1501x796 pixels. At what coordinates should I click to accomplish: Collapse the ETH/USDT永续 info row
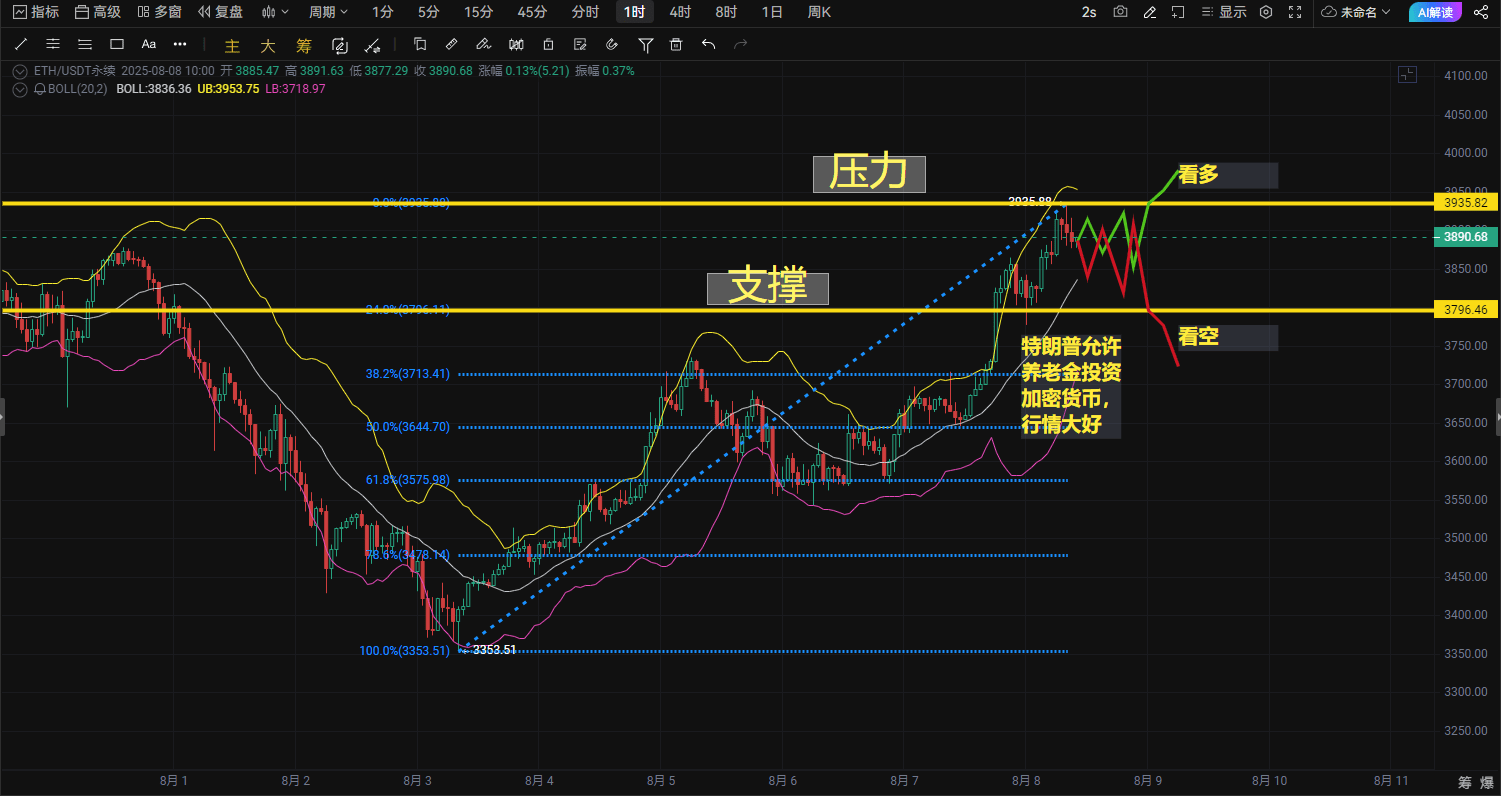(x=20, y=71)
